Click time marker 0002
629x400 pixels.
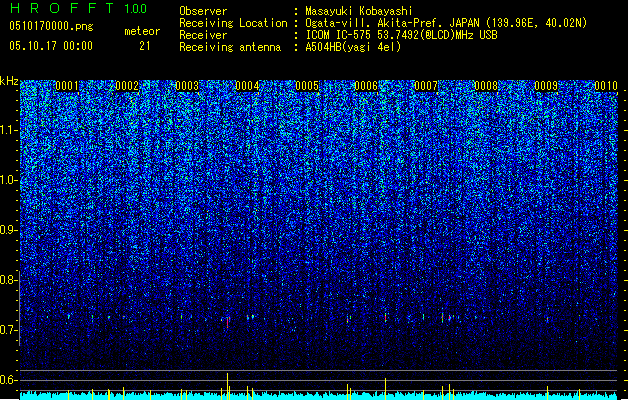pos(127,86)
